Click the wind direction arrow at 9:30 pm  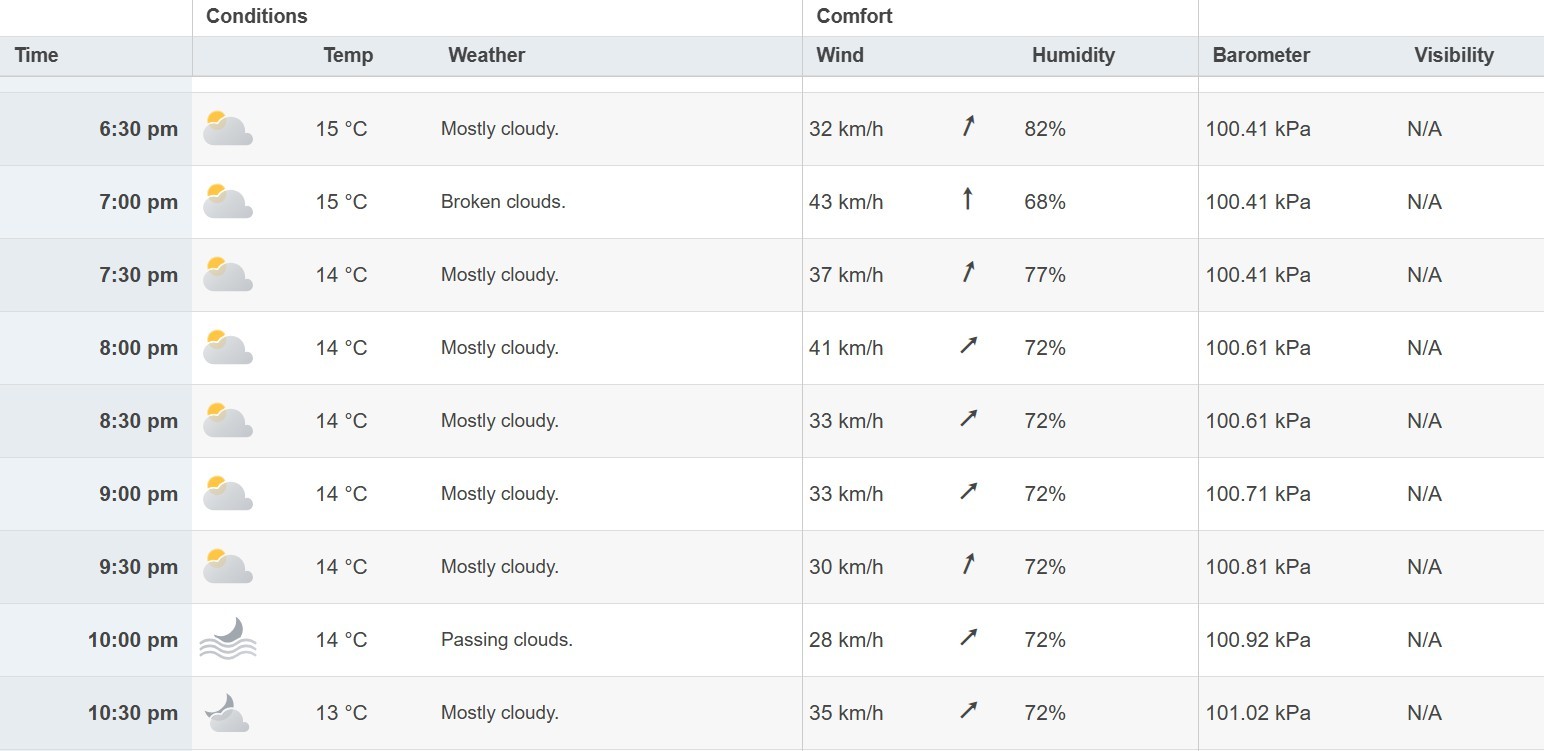968,565
